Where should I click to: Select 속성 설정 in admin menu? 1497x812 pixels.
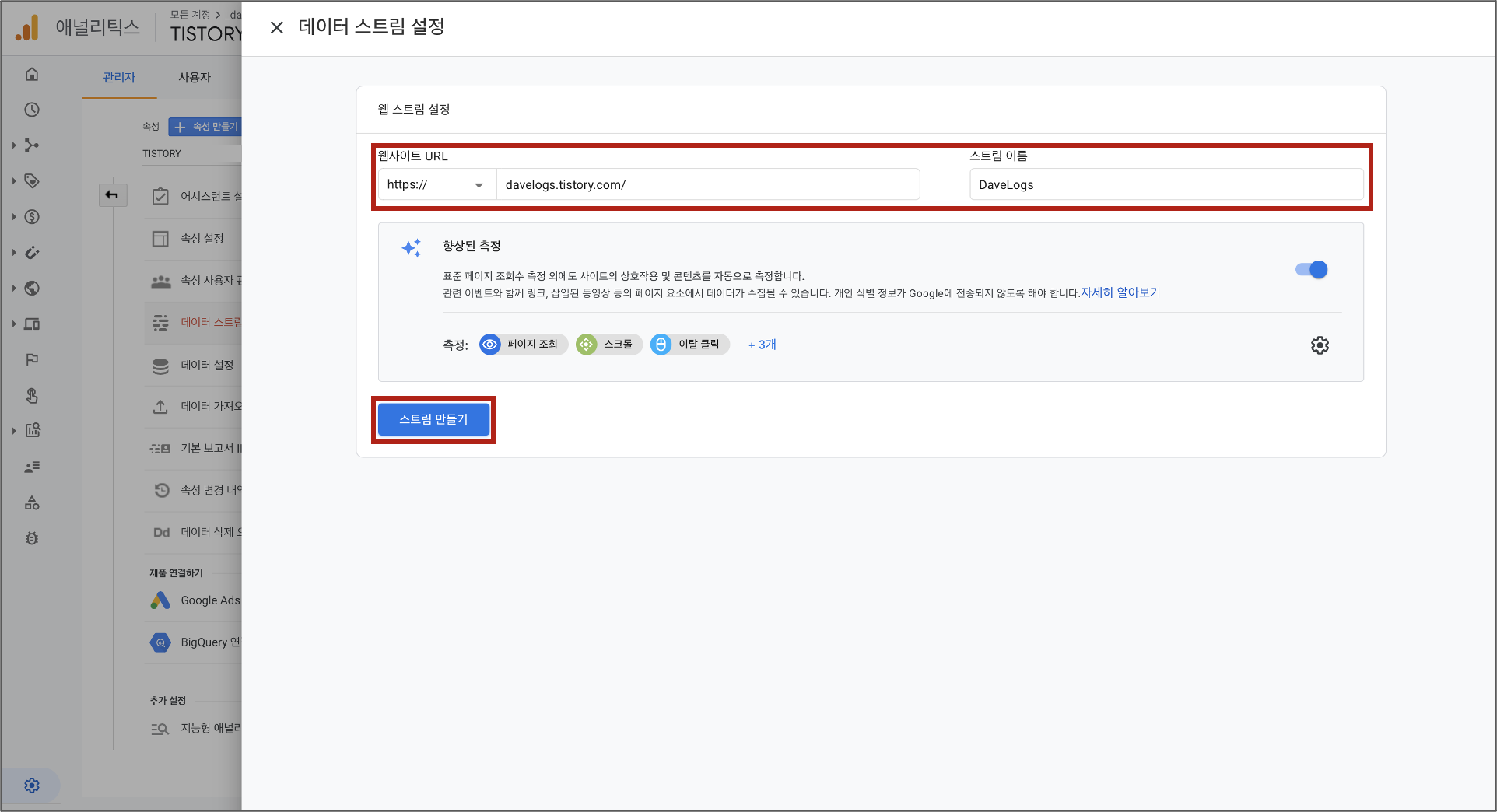202,238
